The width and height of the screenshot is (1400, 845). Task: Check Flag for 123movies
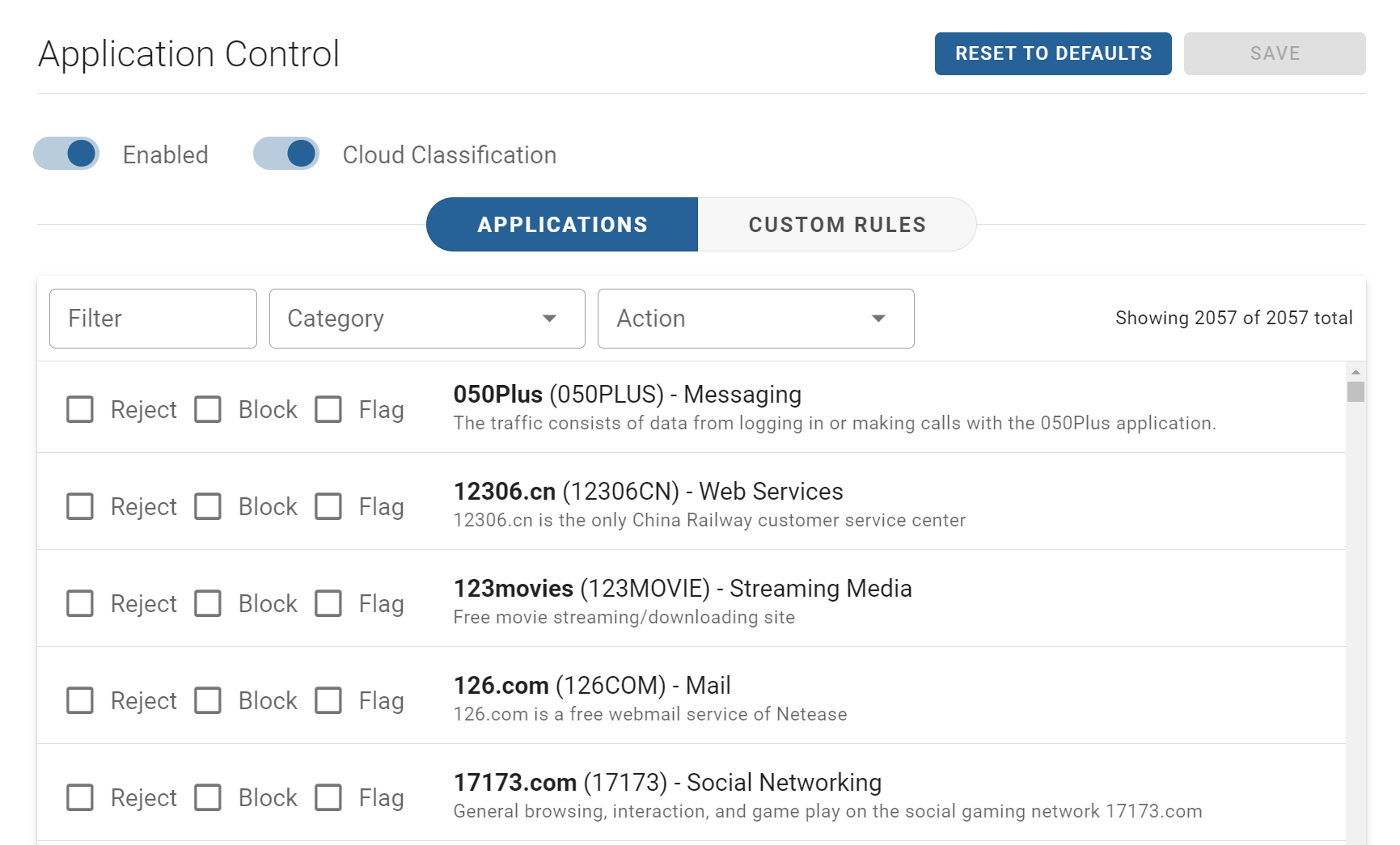tap(328, 603)
